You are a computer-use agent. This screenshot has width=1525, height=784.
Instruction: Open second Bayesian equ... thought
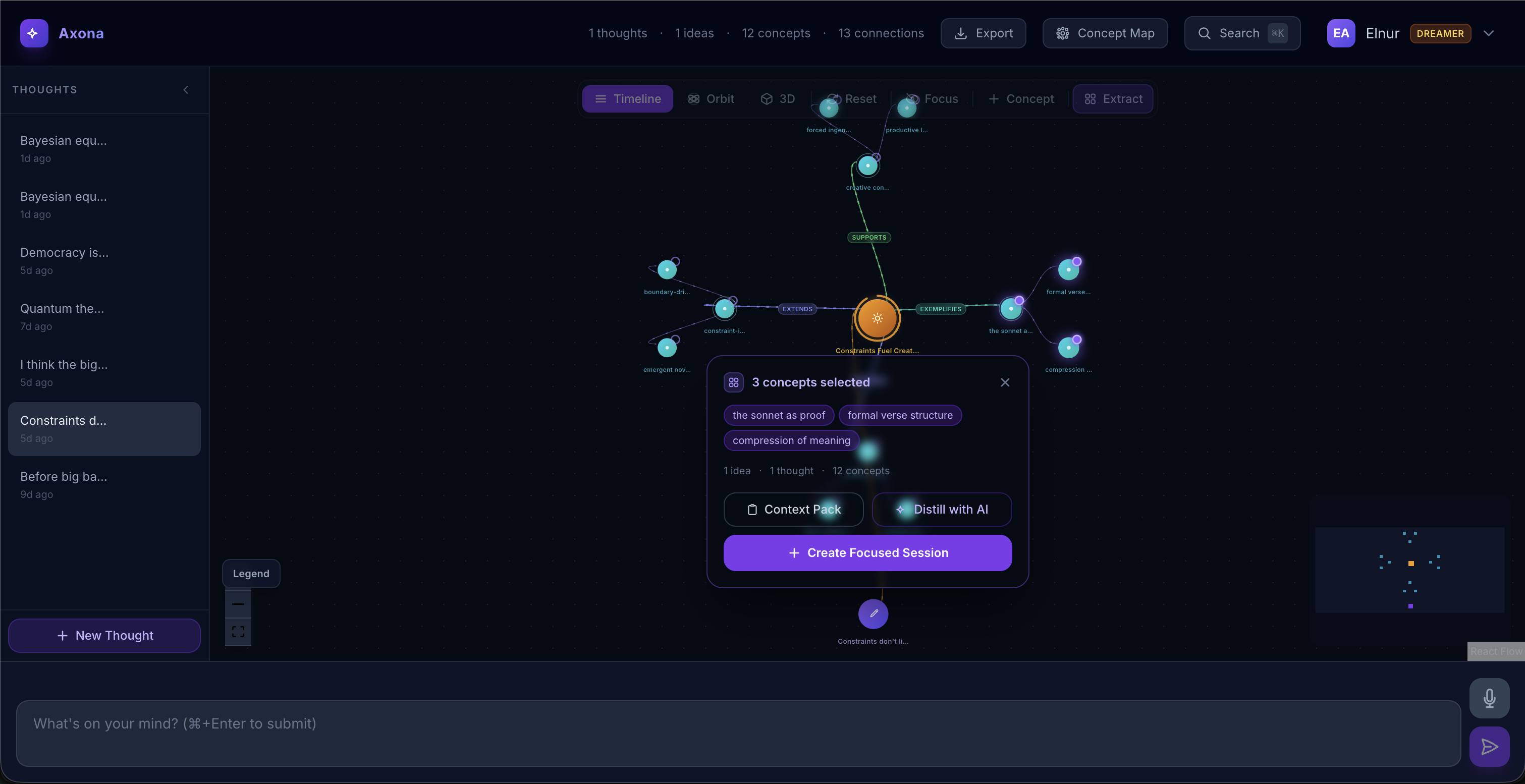(104, 205)
